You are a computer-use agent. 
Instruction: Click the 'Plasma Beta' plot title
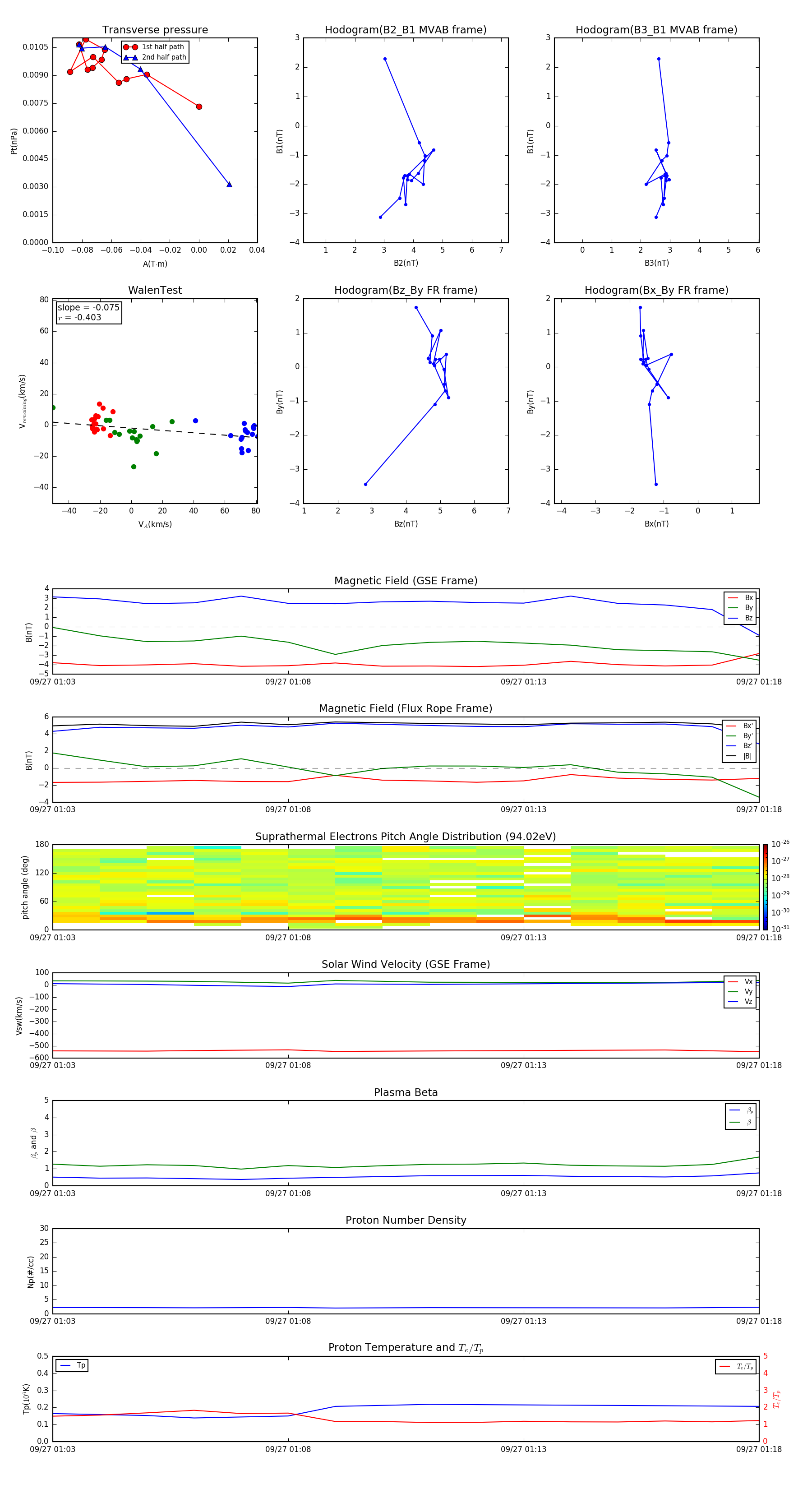pyautogui.click(x=406, y=1093)
